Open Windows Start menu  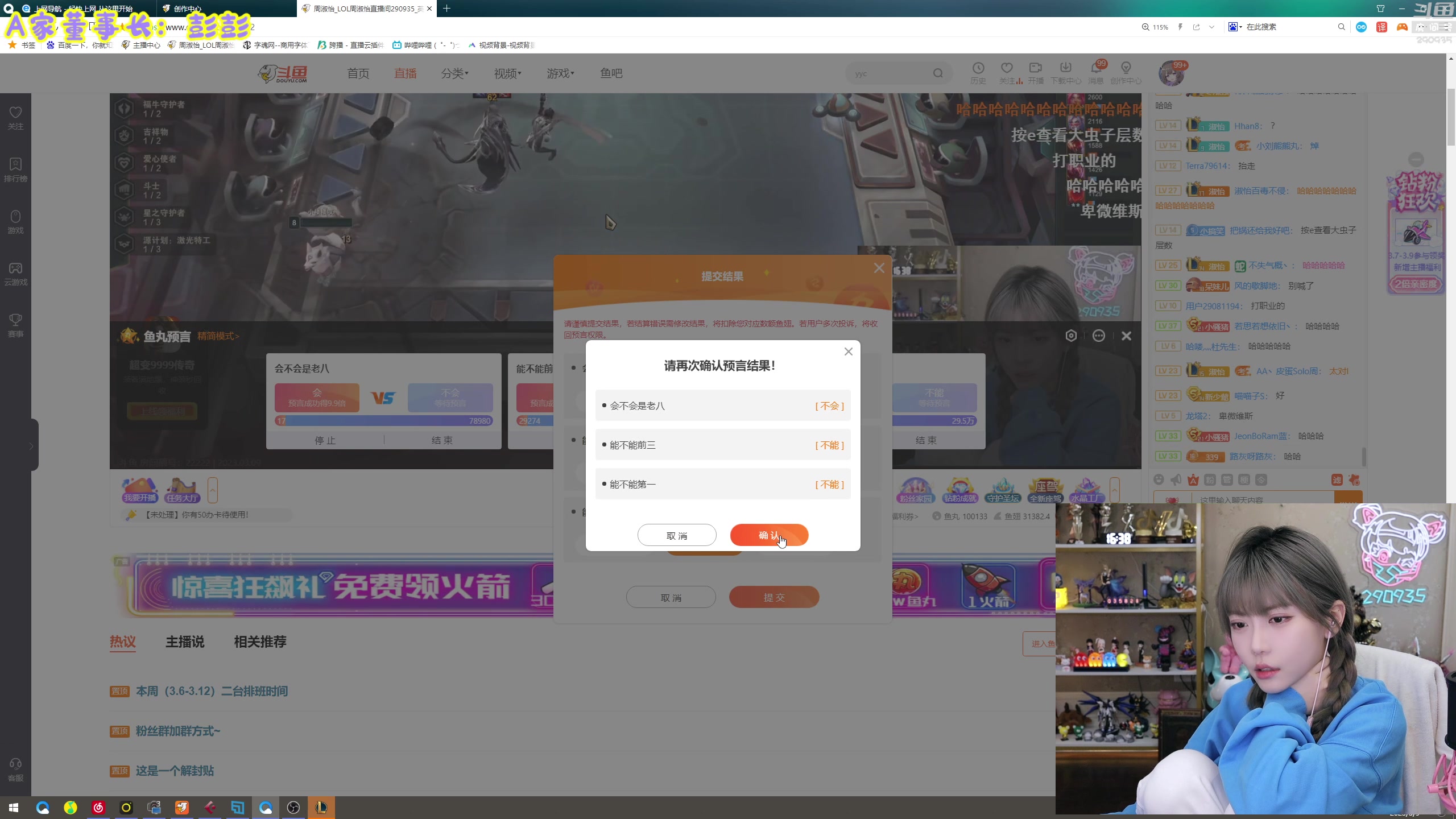pos(14,808)
